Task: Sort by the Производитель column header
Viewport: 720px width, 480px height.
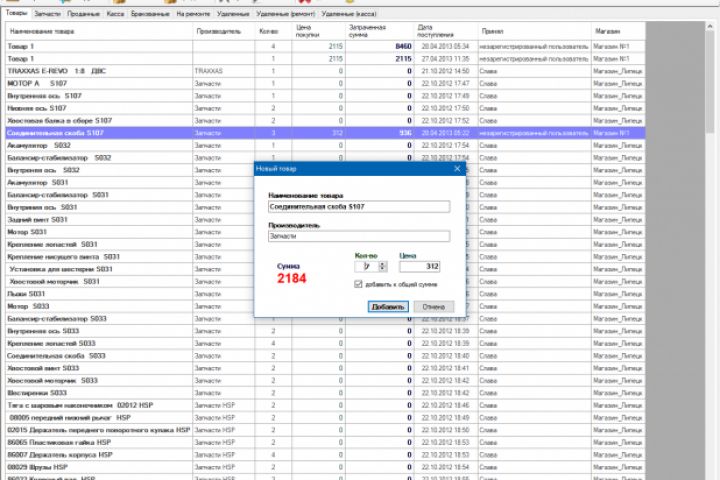Action: point(224,31)
